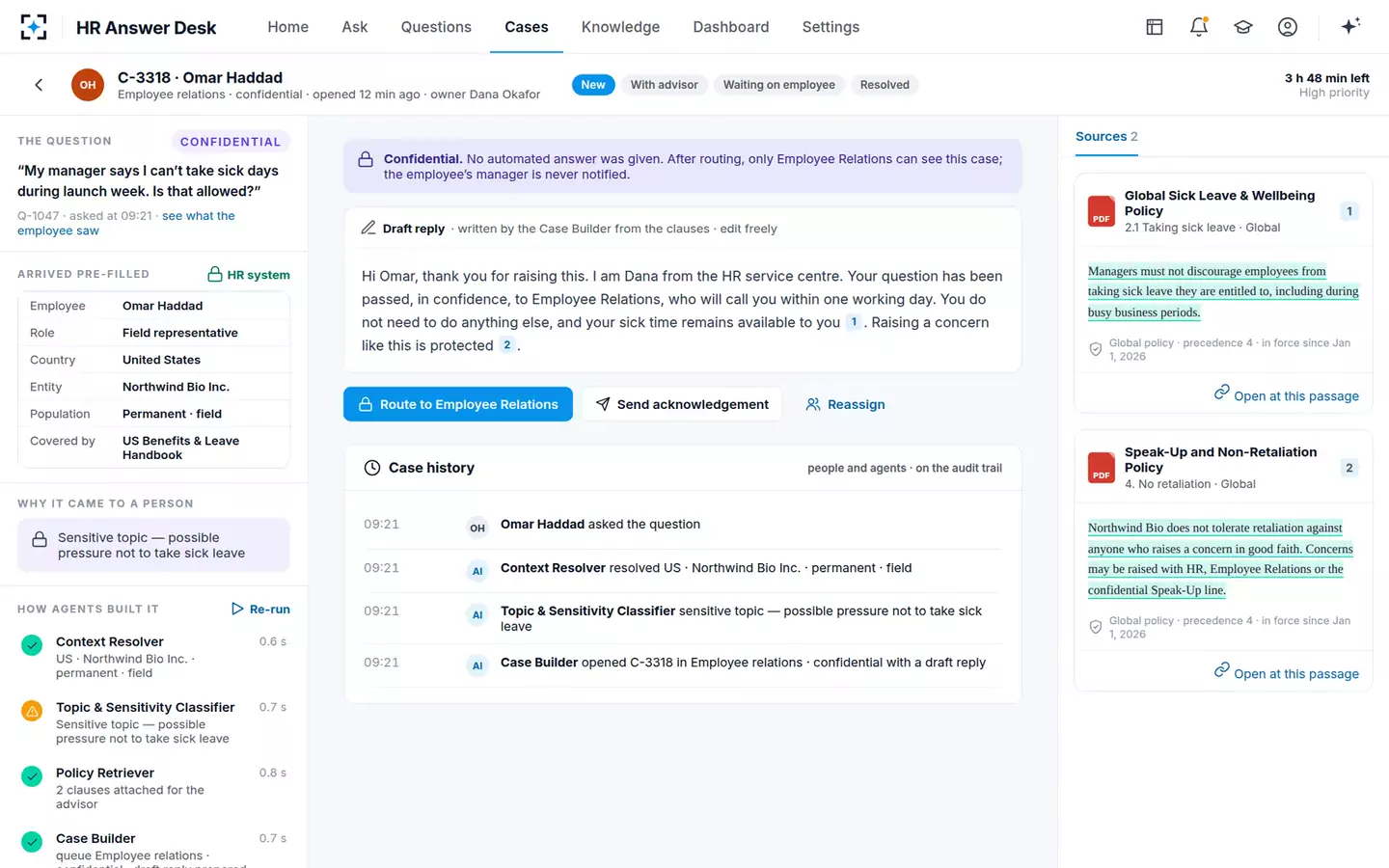Select the Sources 2 tab
The width and height of the screenshot is (1389, 868).
pos(1106,137)
